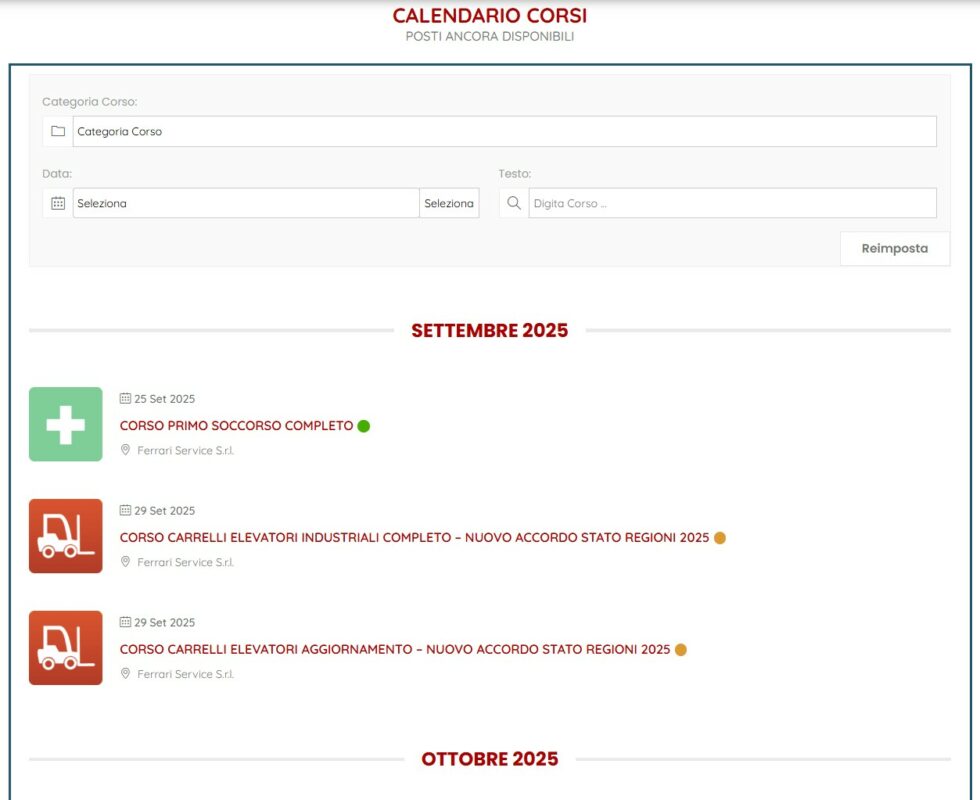Click the small calendar icon beside 25 Set 2025
This screenshot has height=800, width=980.
125,398
